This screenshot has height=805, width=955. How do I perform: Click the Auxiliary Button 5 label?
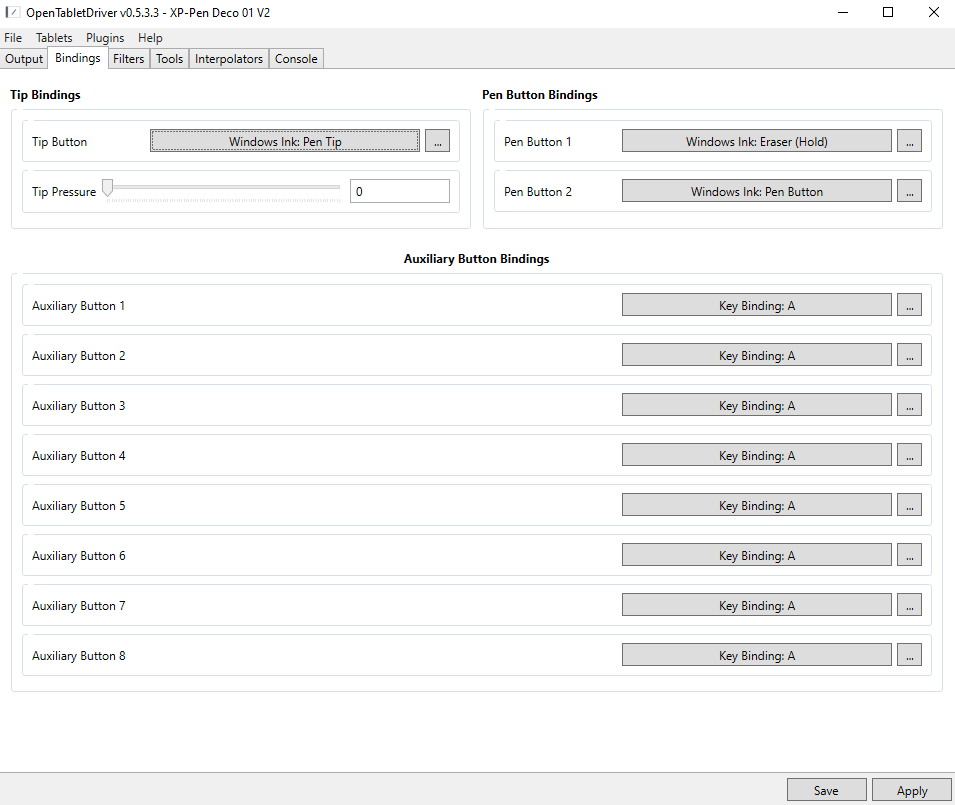(x=79, y=505)
